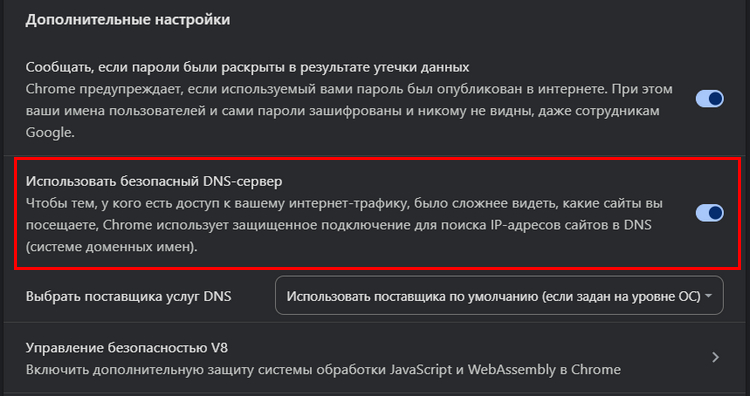Click the 'Чтобы тем, у кого есть доступ' description

344,204
